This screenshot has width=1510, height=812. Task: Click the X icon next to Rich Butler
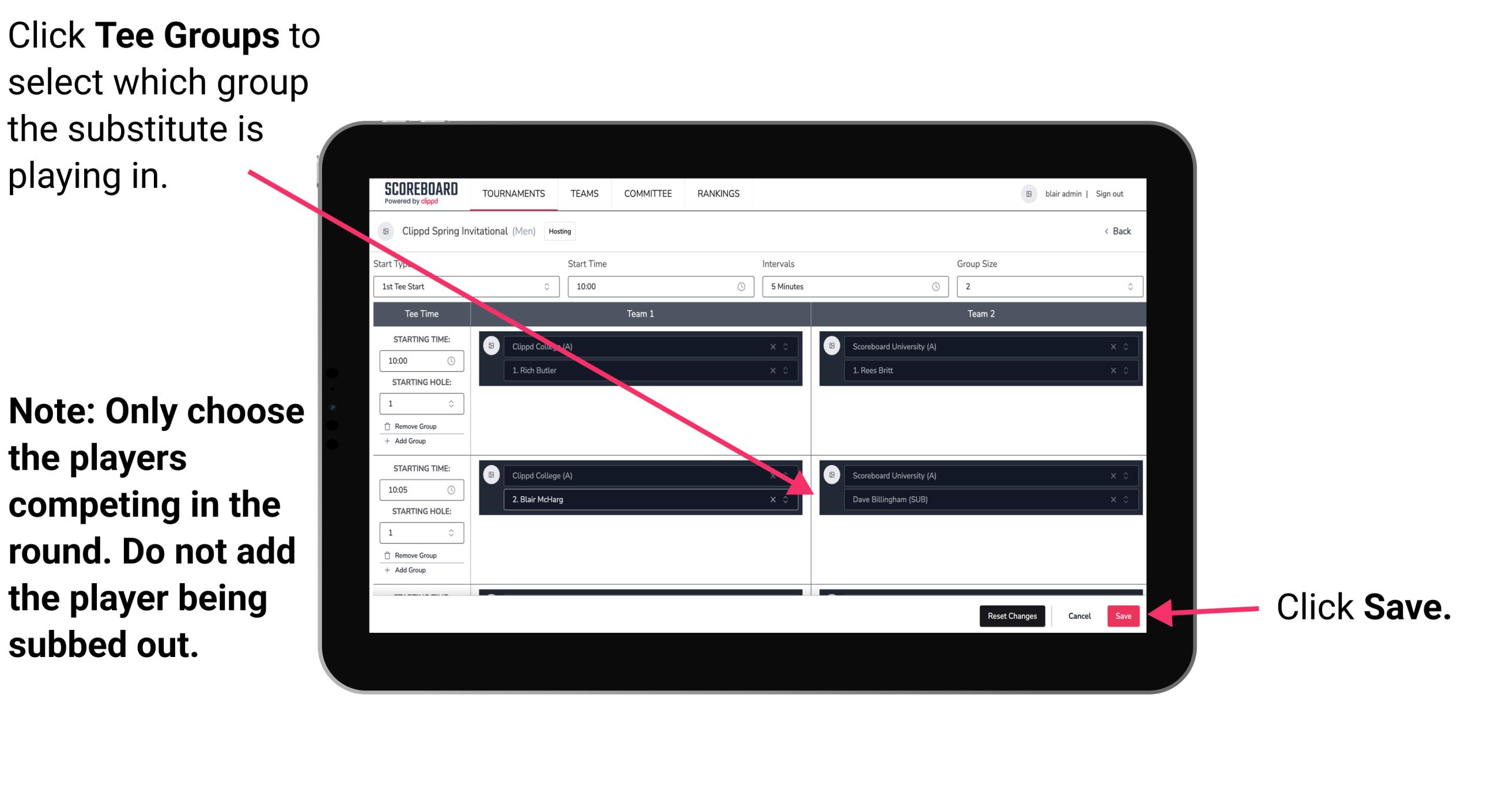point(772,371)
